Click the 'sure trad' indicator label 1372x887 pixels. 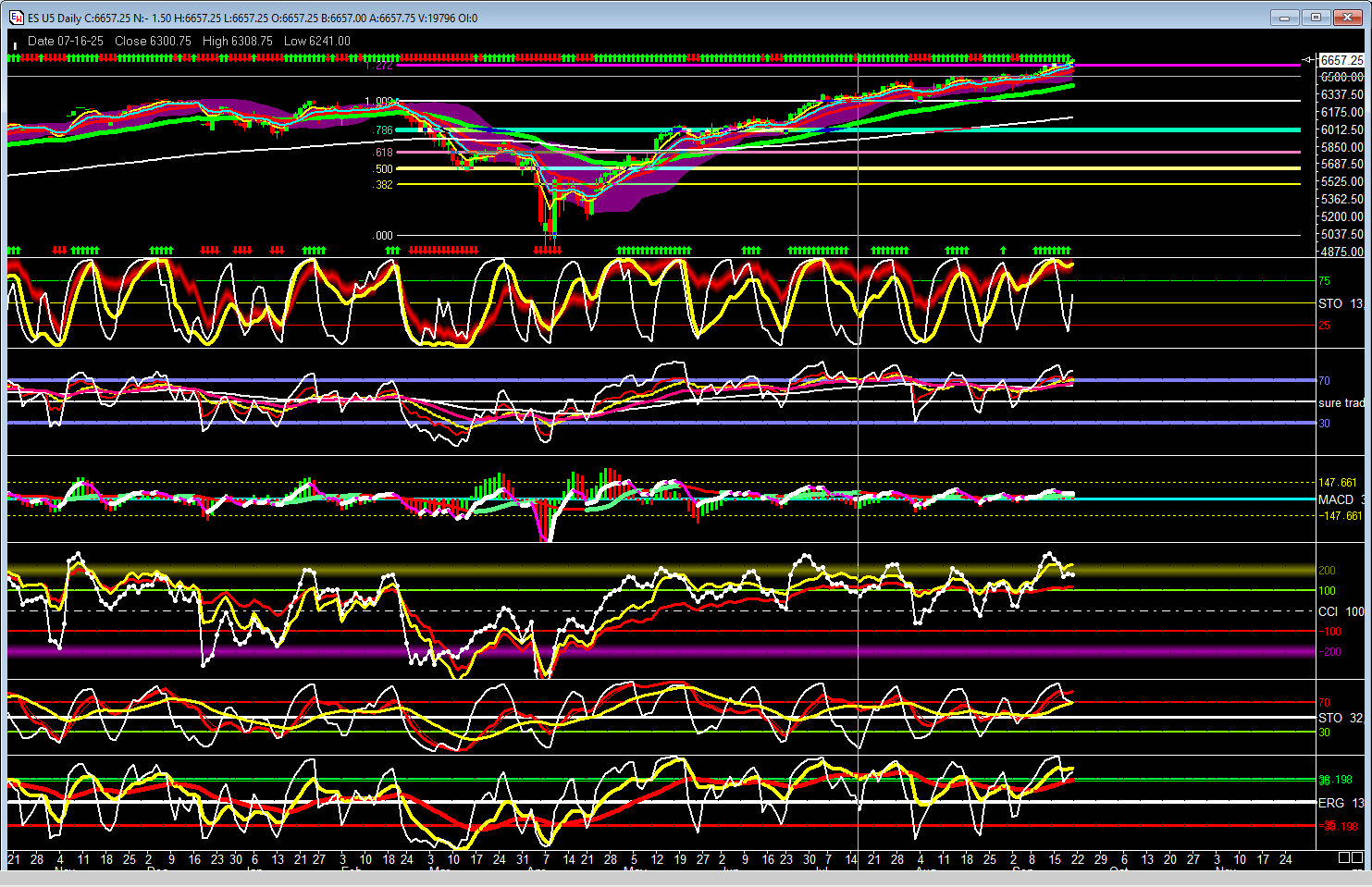(1341, 402)
